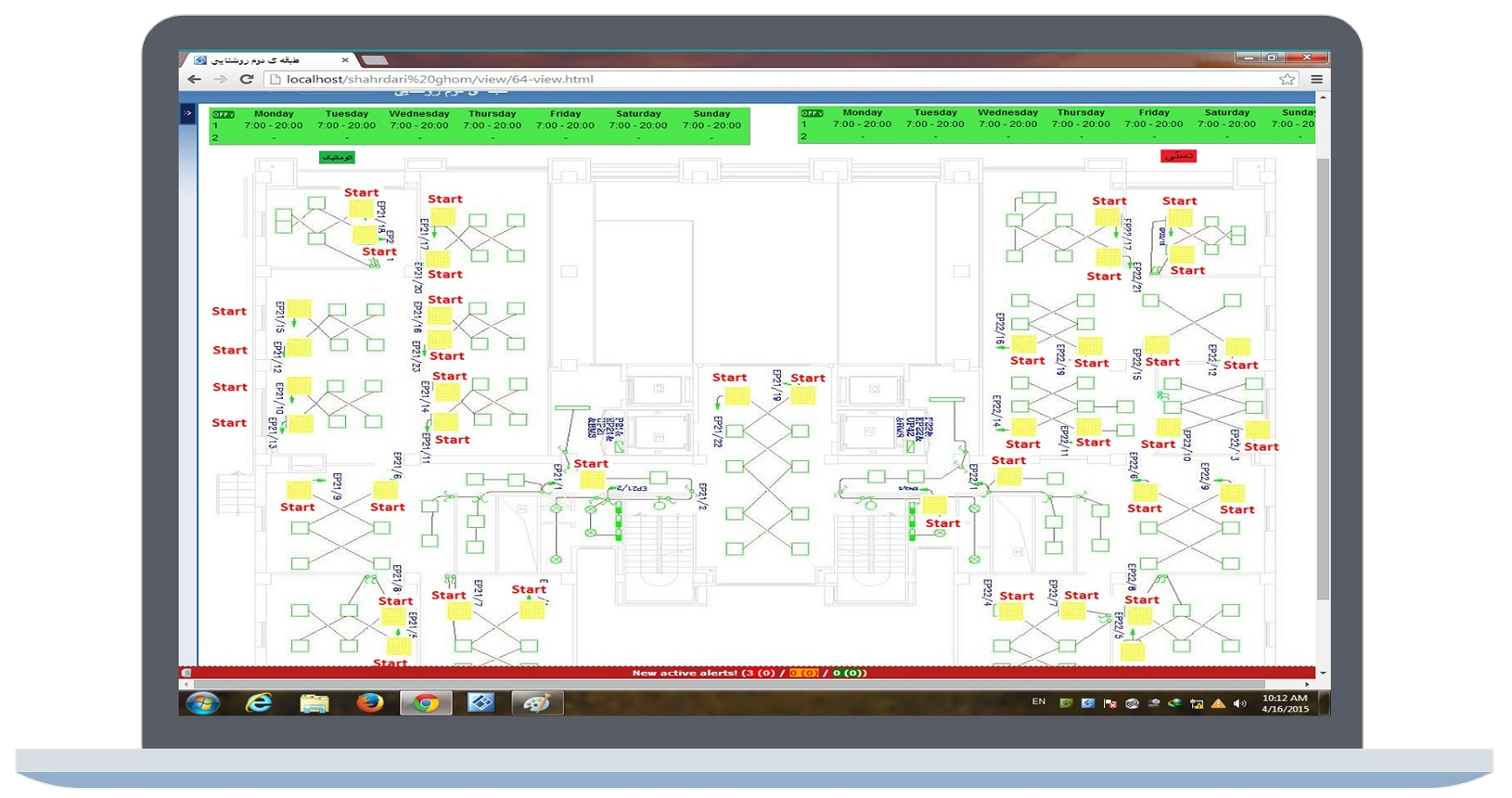Open a new tab beside current tab
The image size is (1512, 798).
(373, 60)
